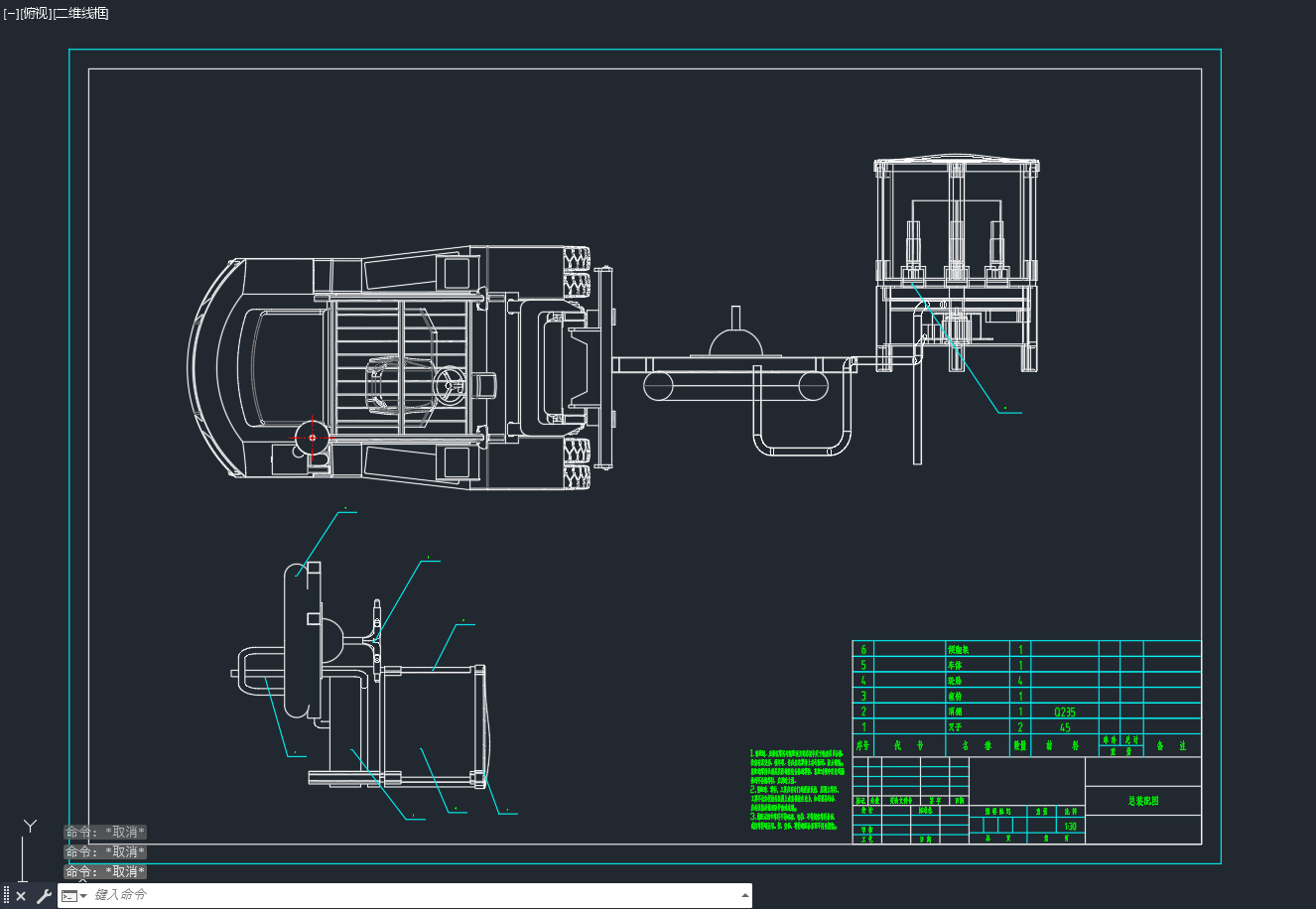Select the 序号 header cell text
The height and width of the screenshot is (909, 1316).
(863, 745)
